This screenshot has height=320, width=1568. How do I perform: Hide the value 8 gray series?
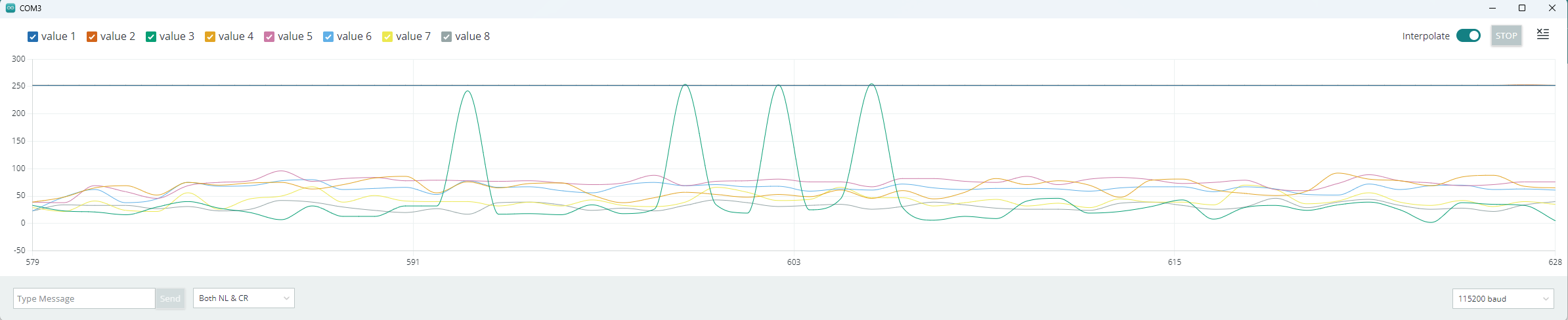(446, 37)
